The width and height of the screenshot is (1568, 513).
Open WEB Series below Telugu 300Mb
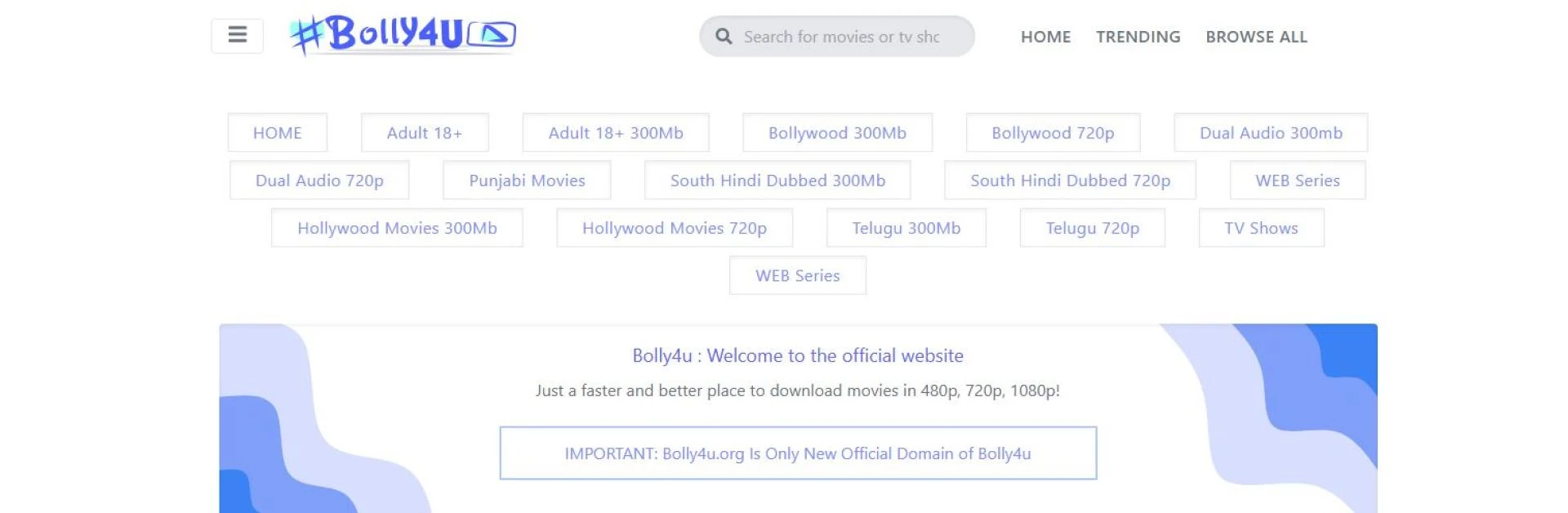pos(798,275)
